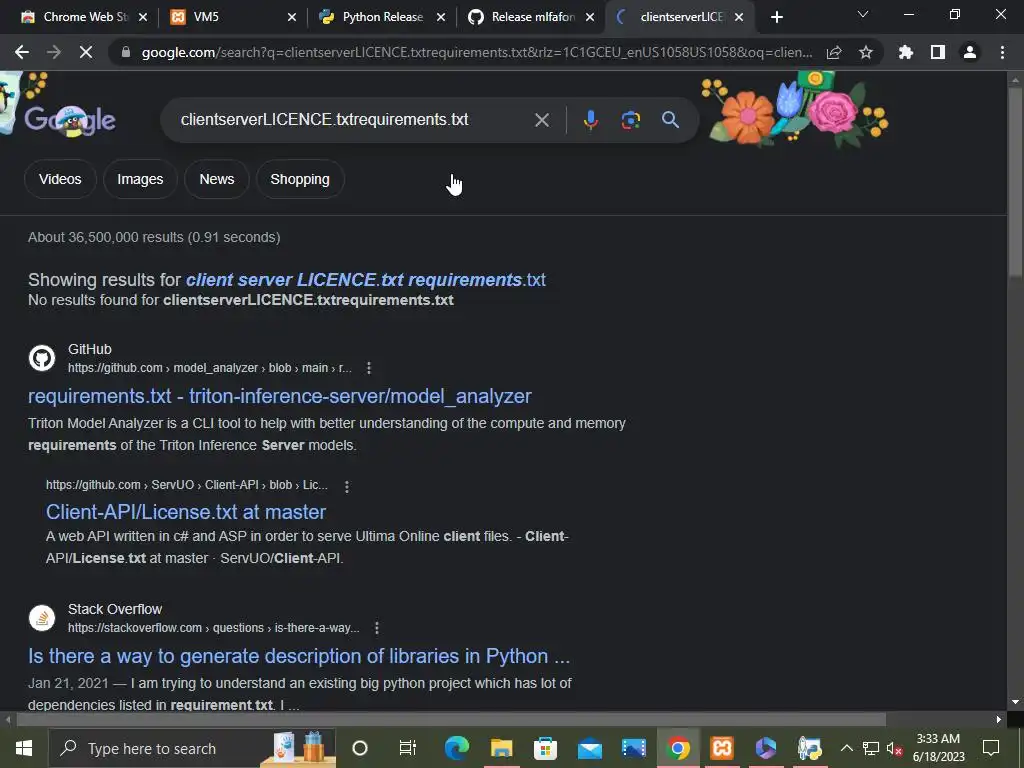
Task: Start a voice search with the microphone
Action: point(590,120)
